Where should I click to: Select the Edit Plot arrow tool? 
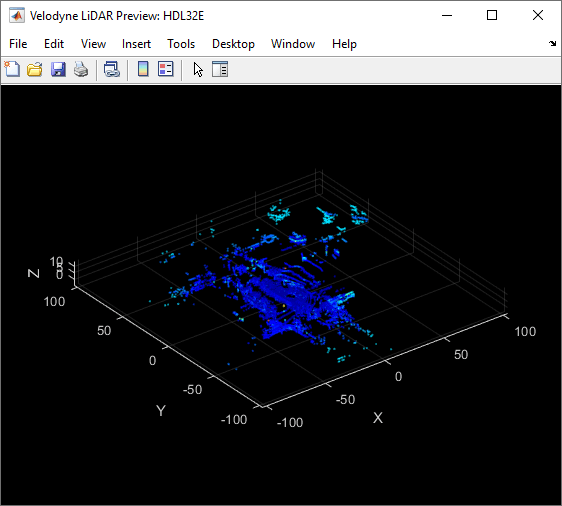point(198,69)
